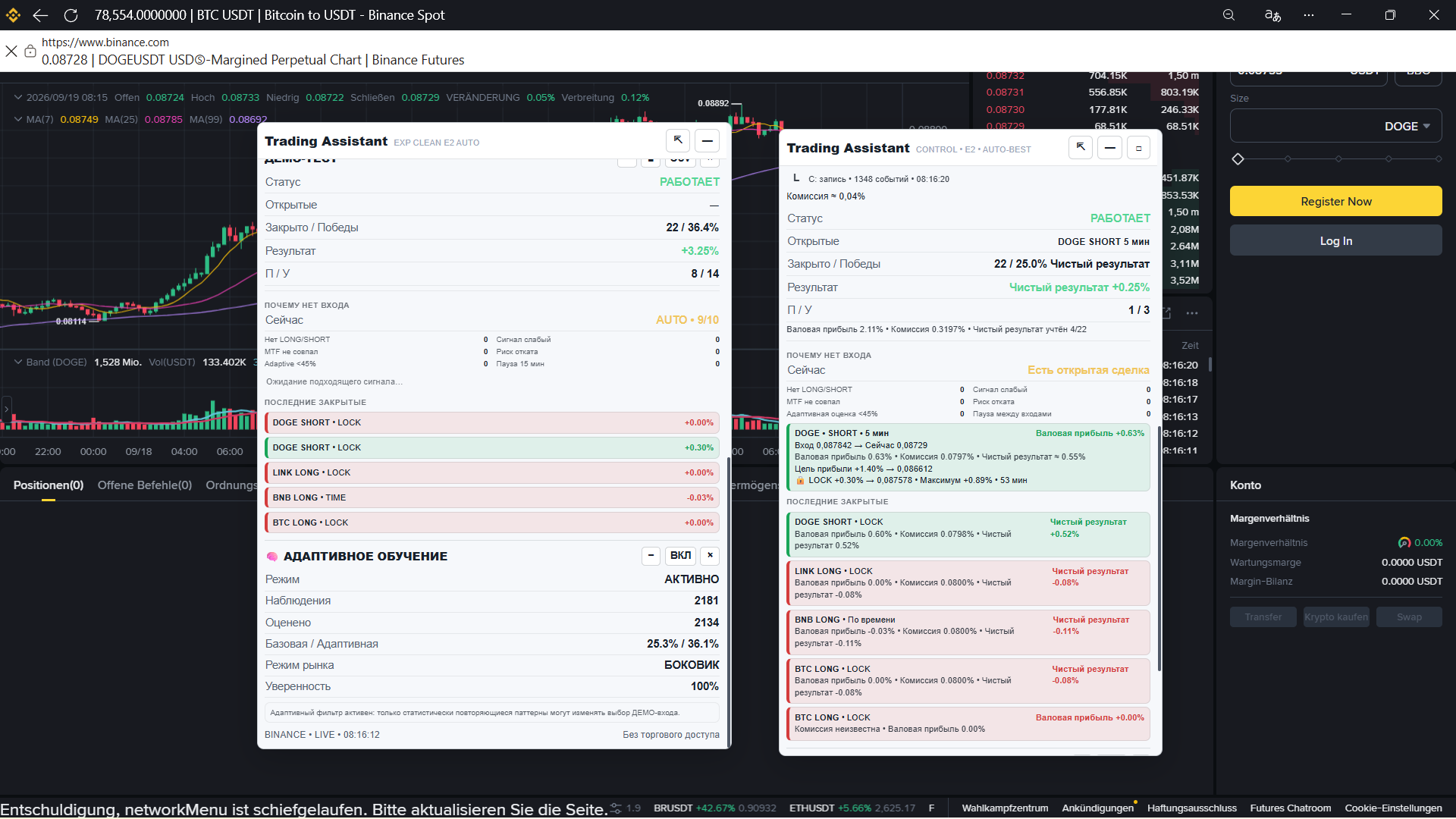
Task: Click the Log In button
Action: pyautogui.click(x=1336, y=241)
